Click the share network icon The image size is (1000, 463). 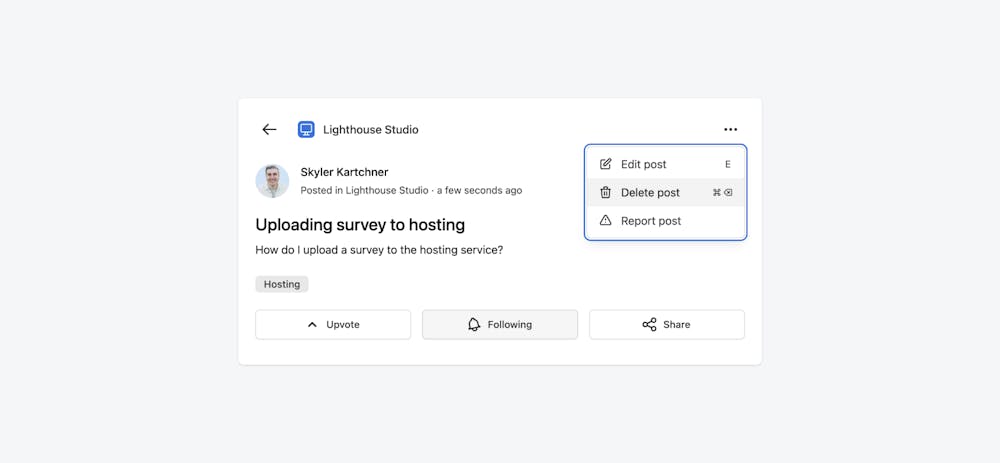(x=649, y=325)
